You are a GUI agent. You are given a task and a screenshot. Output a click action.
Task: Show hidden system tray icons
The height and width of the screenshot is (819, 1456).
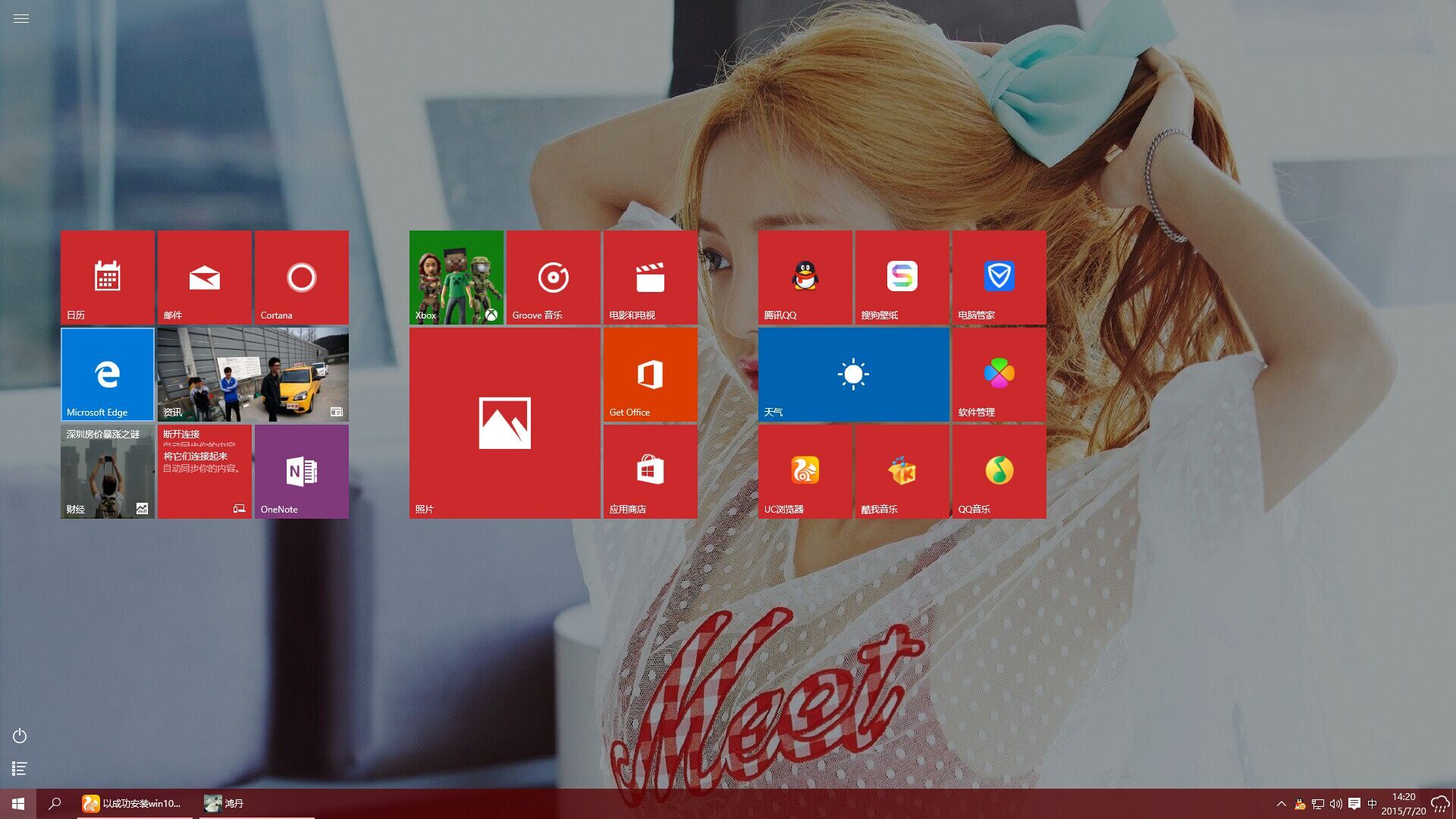click(1281, 804)
